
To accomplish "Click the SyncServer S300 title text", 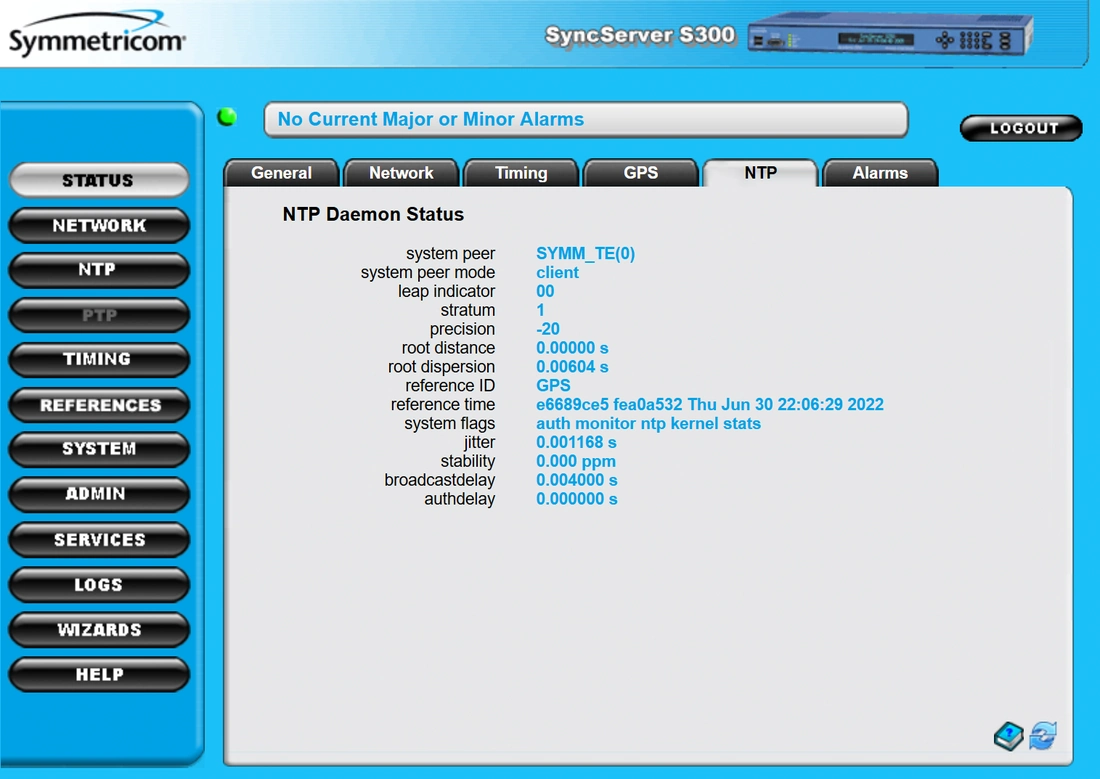I will click(x=640, y=35).
